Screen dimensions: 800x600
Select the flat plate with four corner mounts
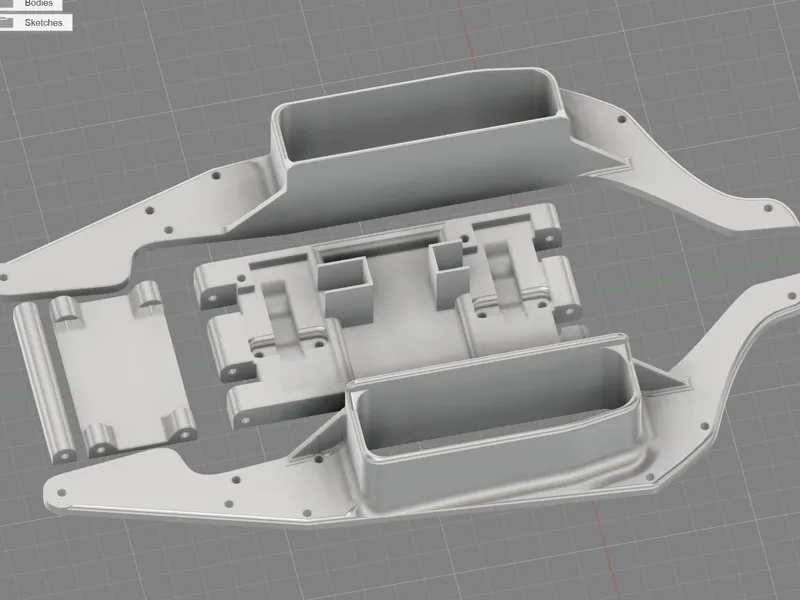click(122, 369)
